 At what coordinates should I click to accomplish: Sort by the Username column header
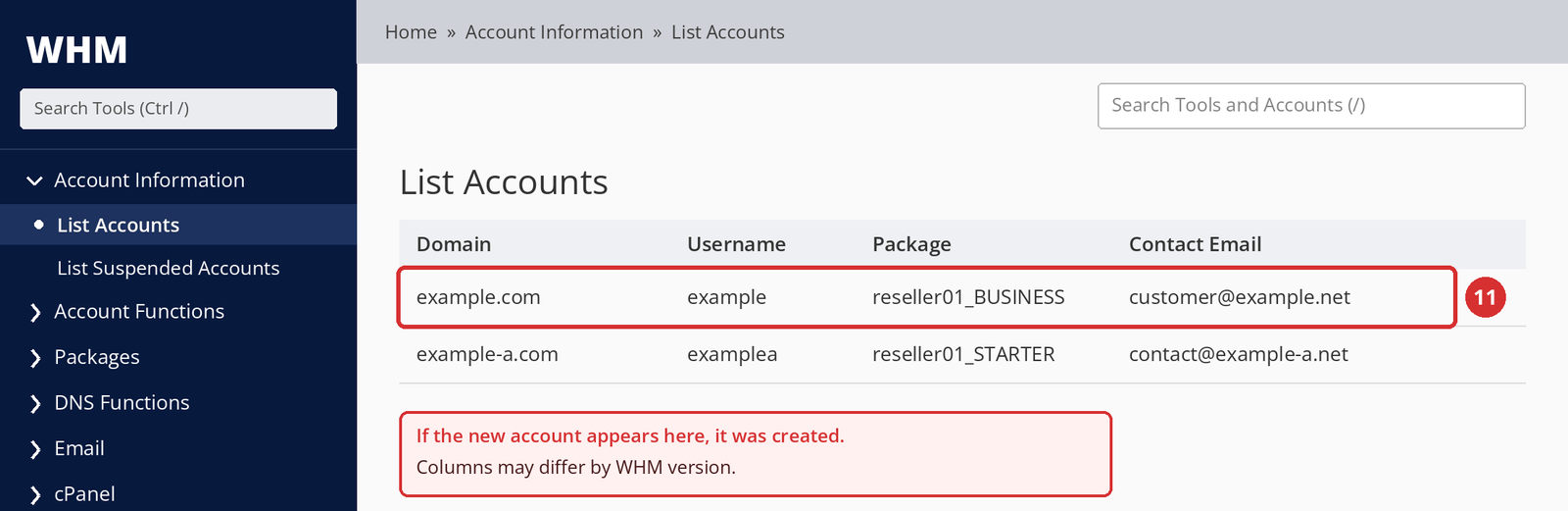[x=736, y=244]
